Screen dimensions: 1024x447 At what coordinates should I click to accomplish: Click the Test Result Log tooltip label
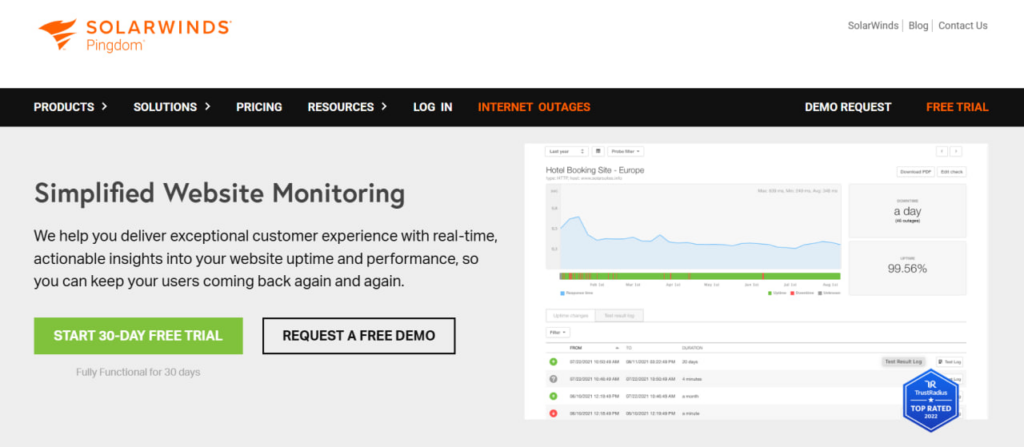click(x=903, y=361)
